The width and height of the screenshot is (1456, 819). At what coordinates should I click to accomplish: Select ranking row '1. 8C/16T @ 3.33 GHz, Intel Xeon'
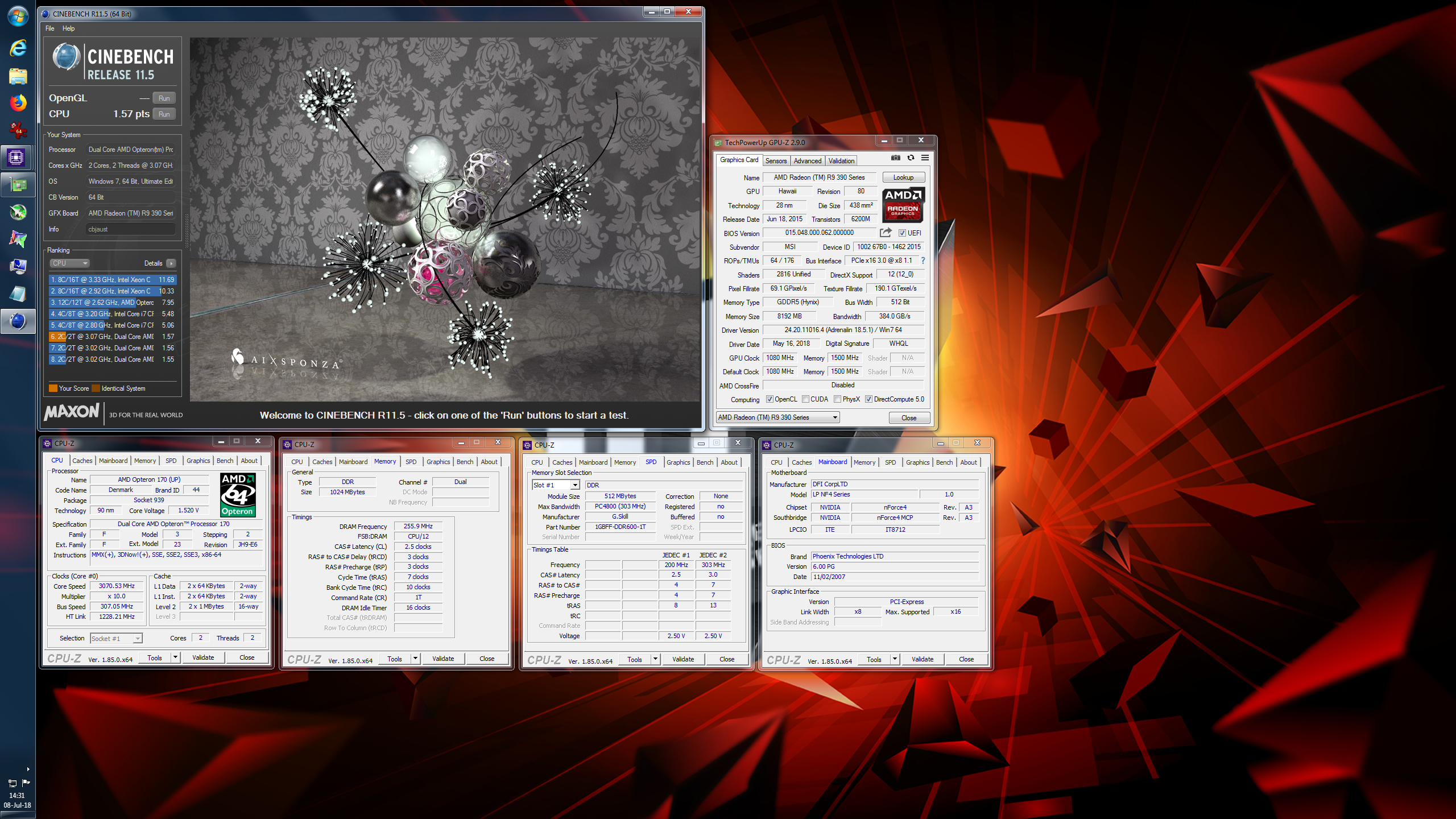pyautogui.click(x=113, y=279)
